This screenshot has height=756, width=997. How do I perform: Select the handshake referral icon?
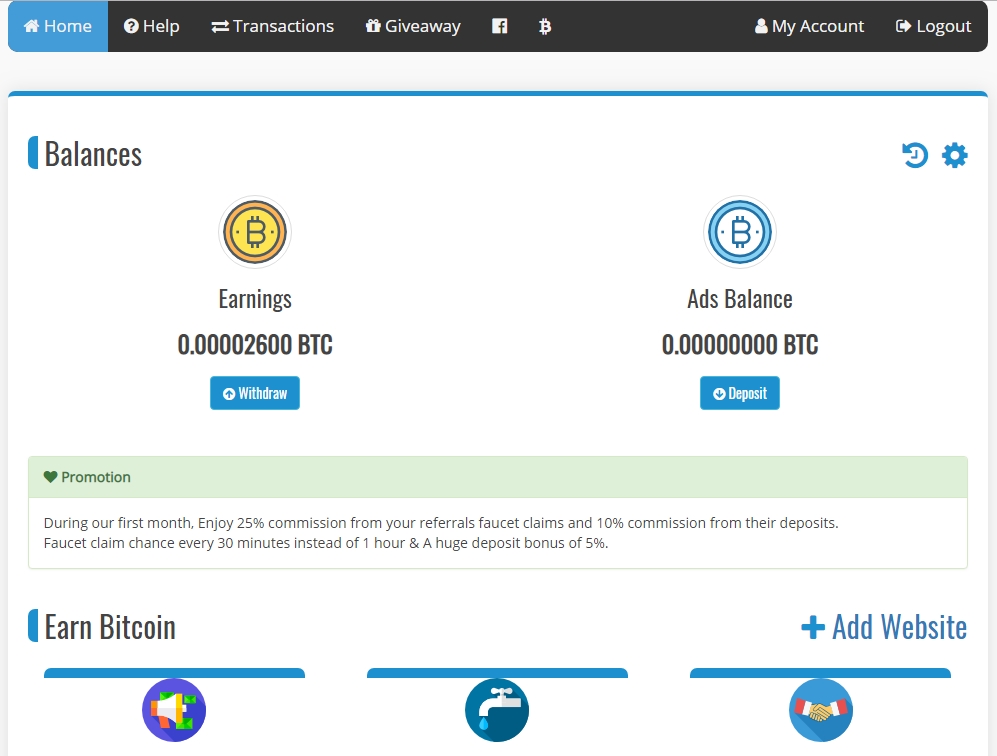820,710
